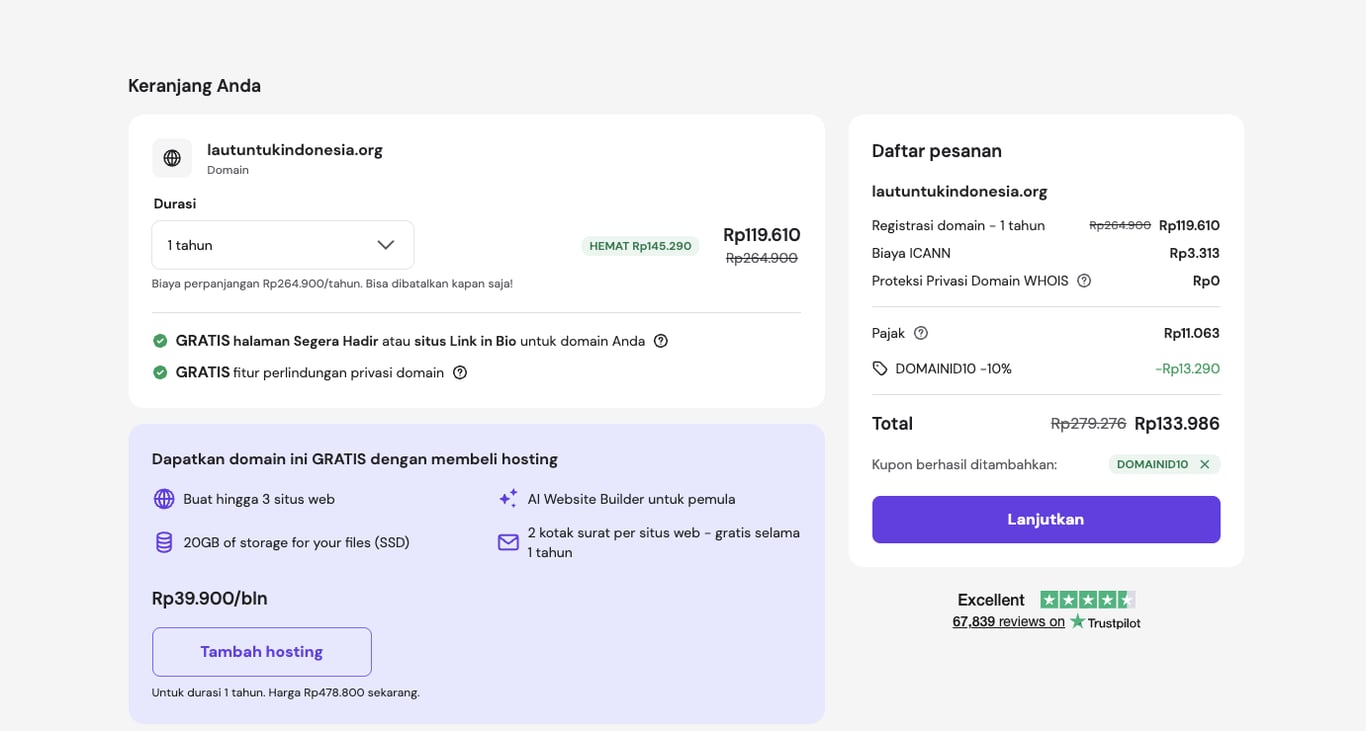Click the database icon for 20GB storage
The width and height of the screenshot is (1366, 731).
coord(164,542)
